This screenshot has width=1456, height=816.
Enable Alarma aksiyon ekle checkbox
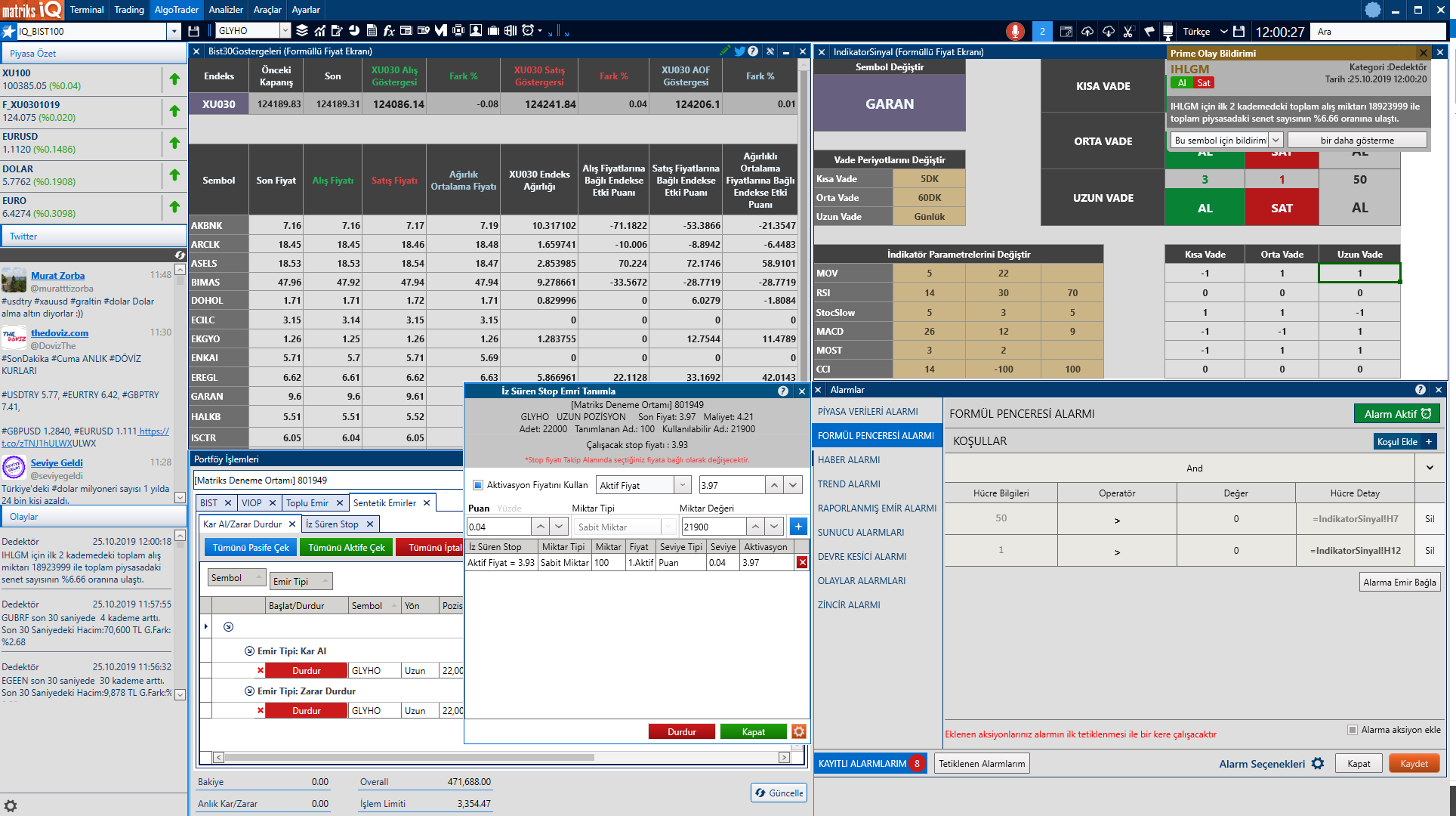(x=1352, y=730)
